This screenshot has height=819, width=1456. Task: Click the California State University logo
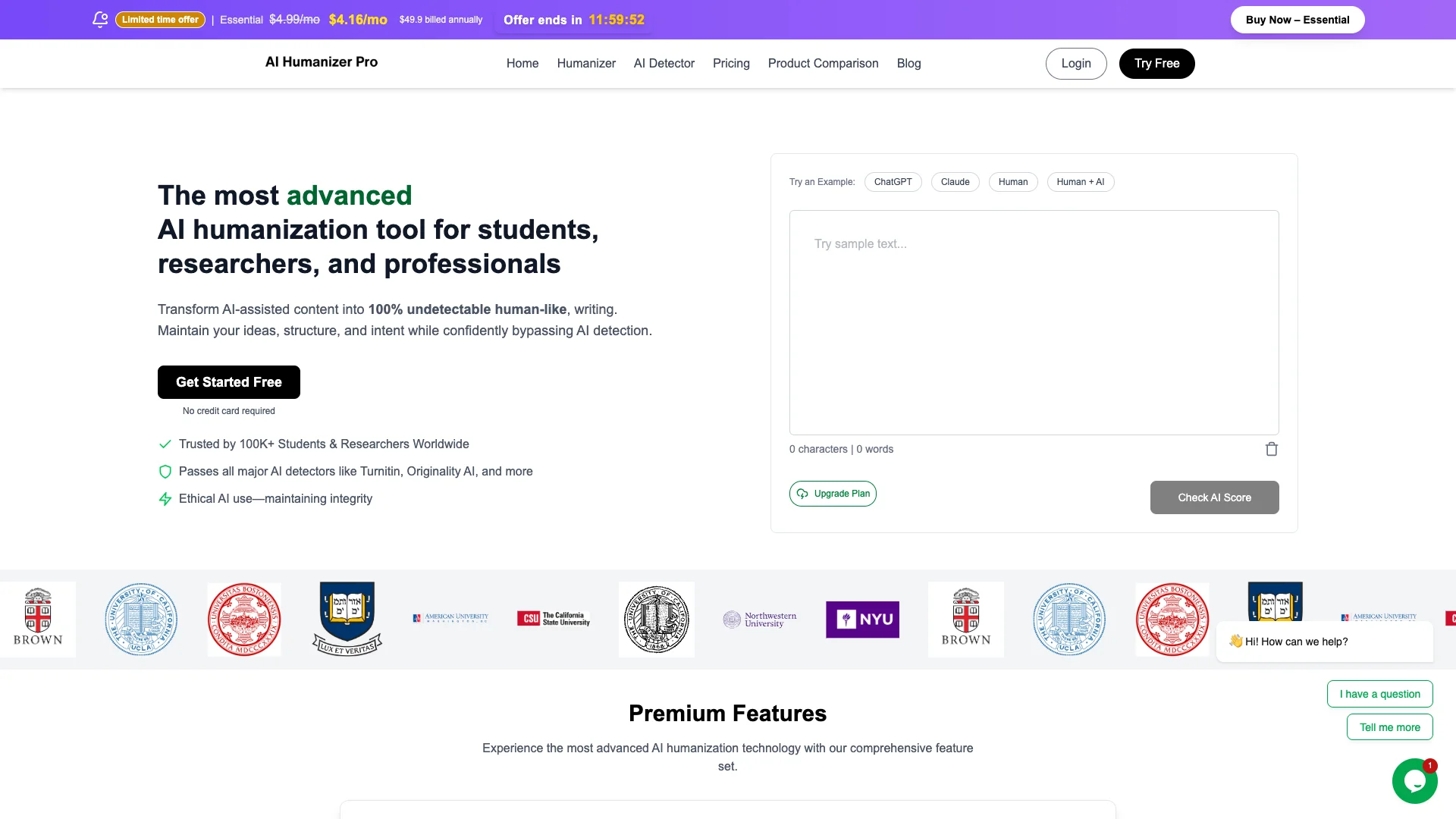pyautogui.click(x=554, y=619)
